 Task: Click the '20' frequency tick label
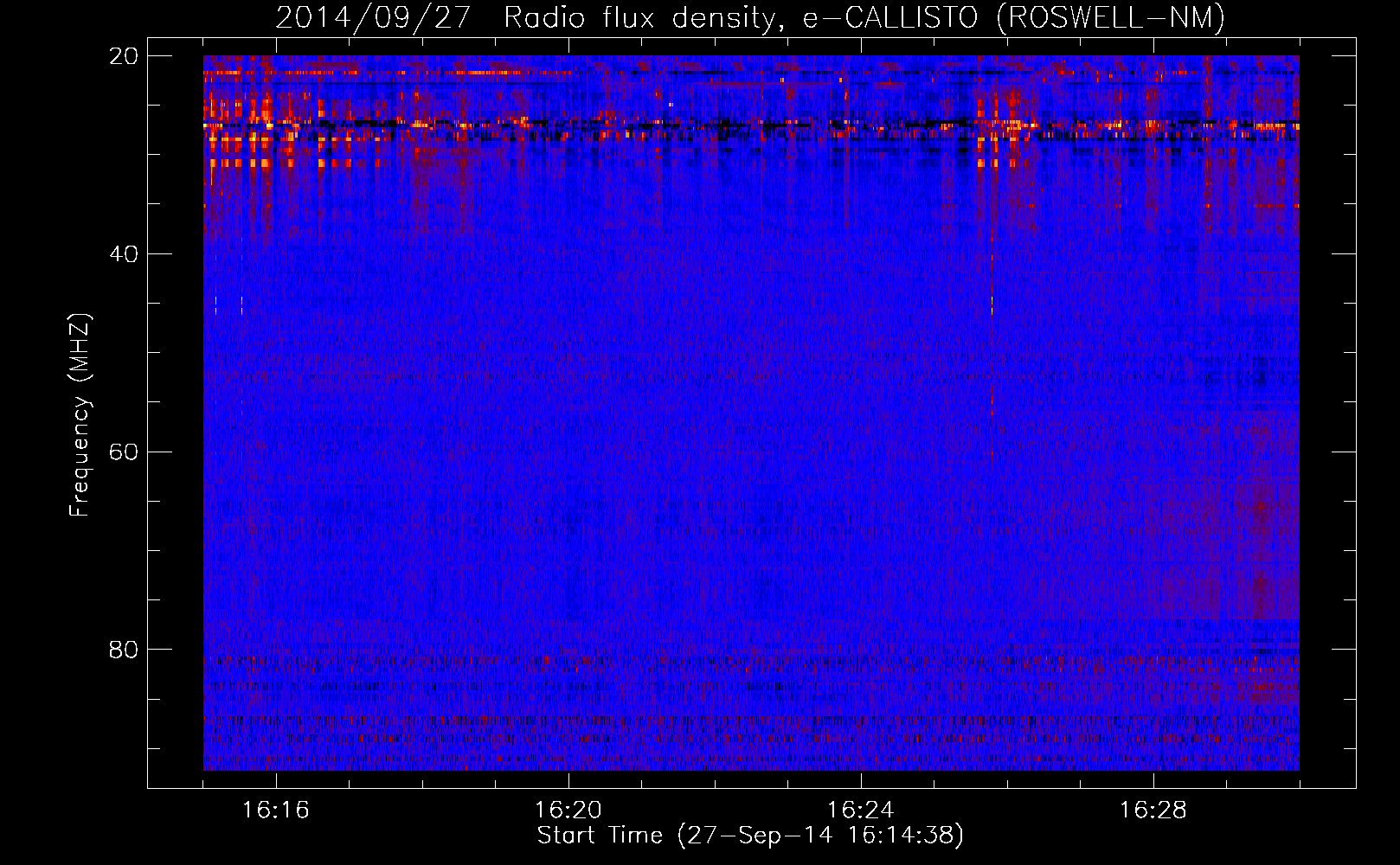point(124,56)
